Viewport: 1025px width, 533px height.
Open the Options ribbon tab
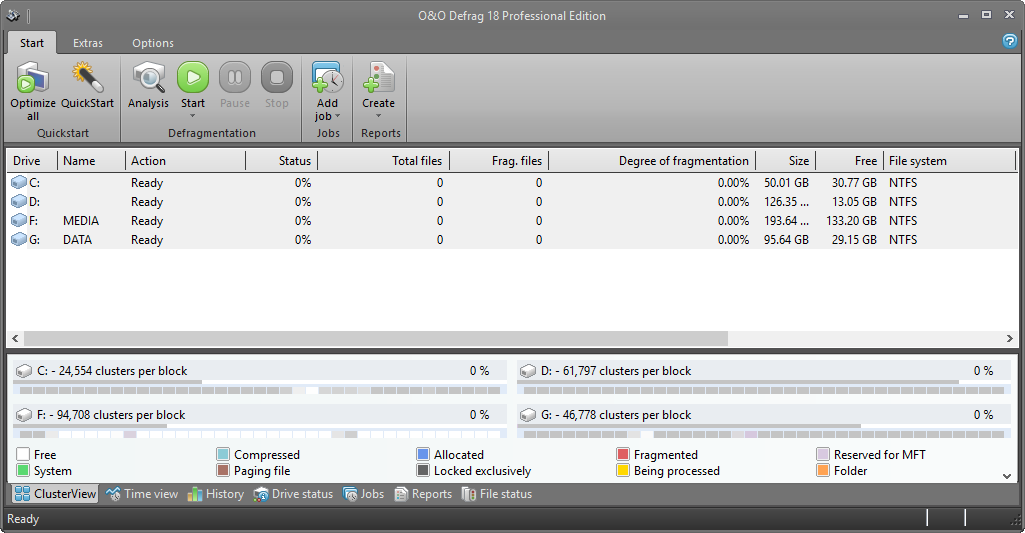tap(153, 43)
